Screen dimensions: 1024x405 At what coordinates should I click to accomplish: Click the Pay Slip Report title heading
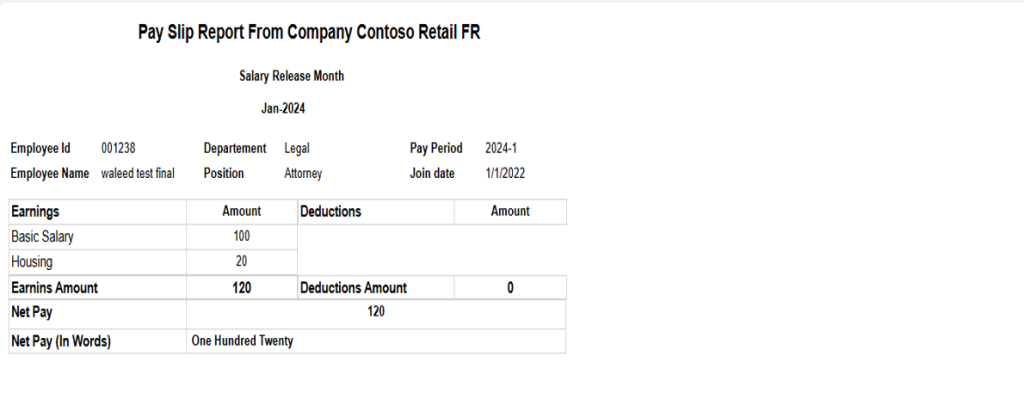pyautogui.click(x=310, y=33)
